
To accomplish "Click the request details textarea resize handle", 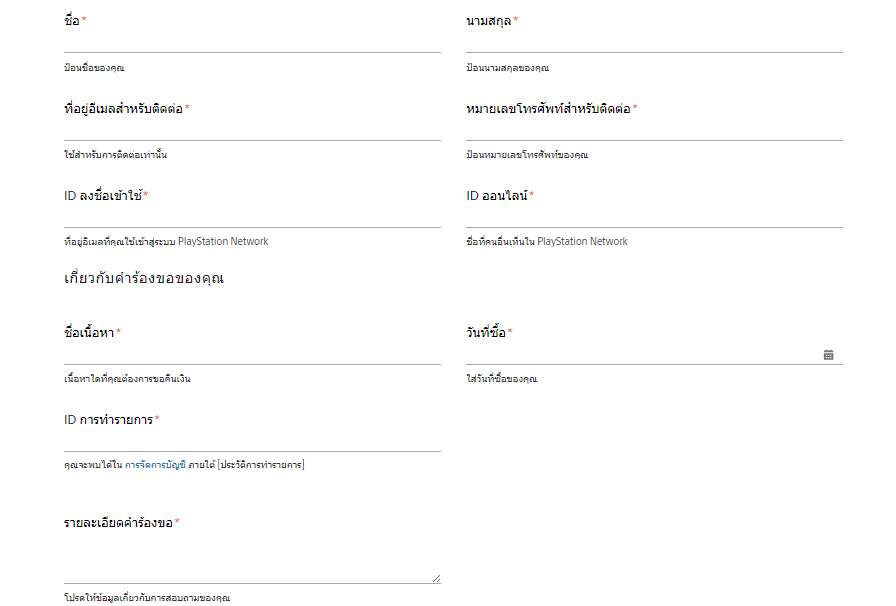I will (436, 578).
